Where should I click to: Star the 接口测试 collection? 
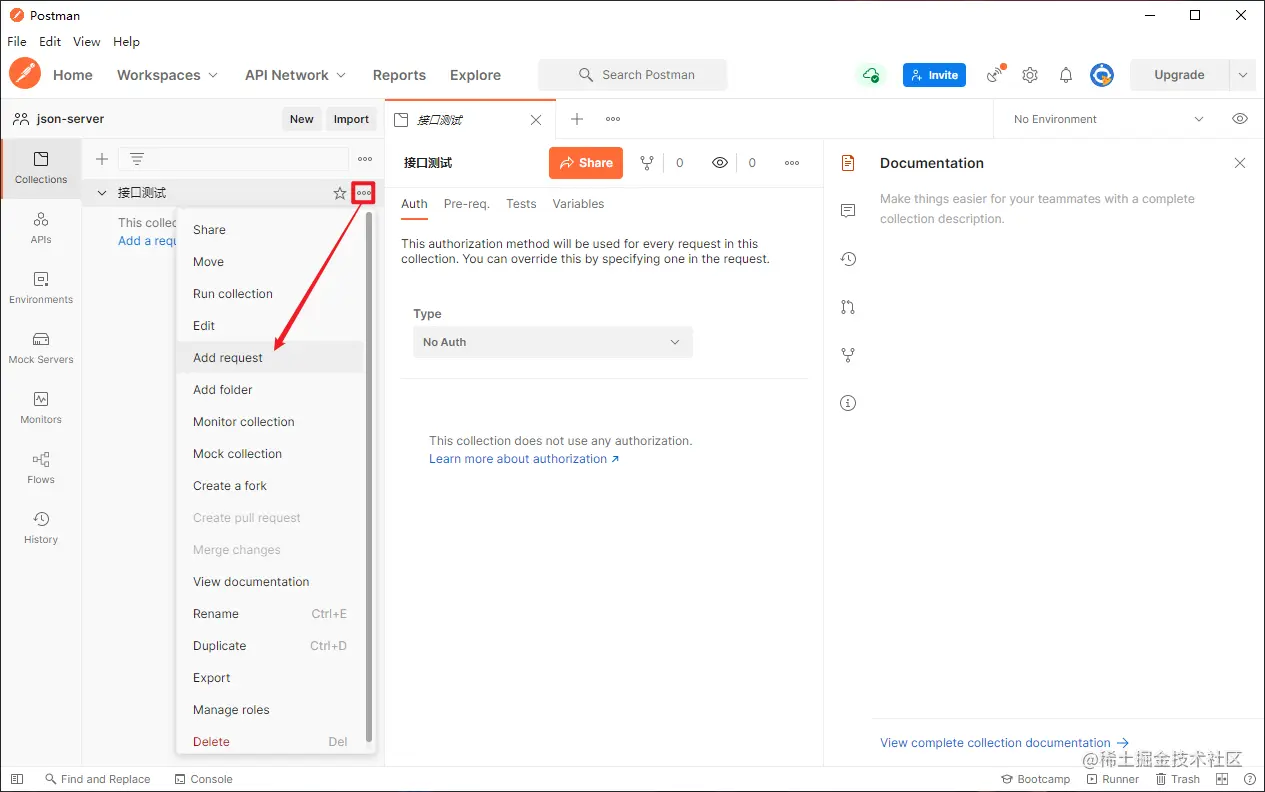[340, 193]
